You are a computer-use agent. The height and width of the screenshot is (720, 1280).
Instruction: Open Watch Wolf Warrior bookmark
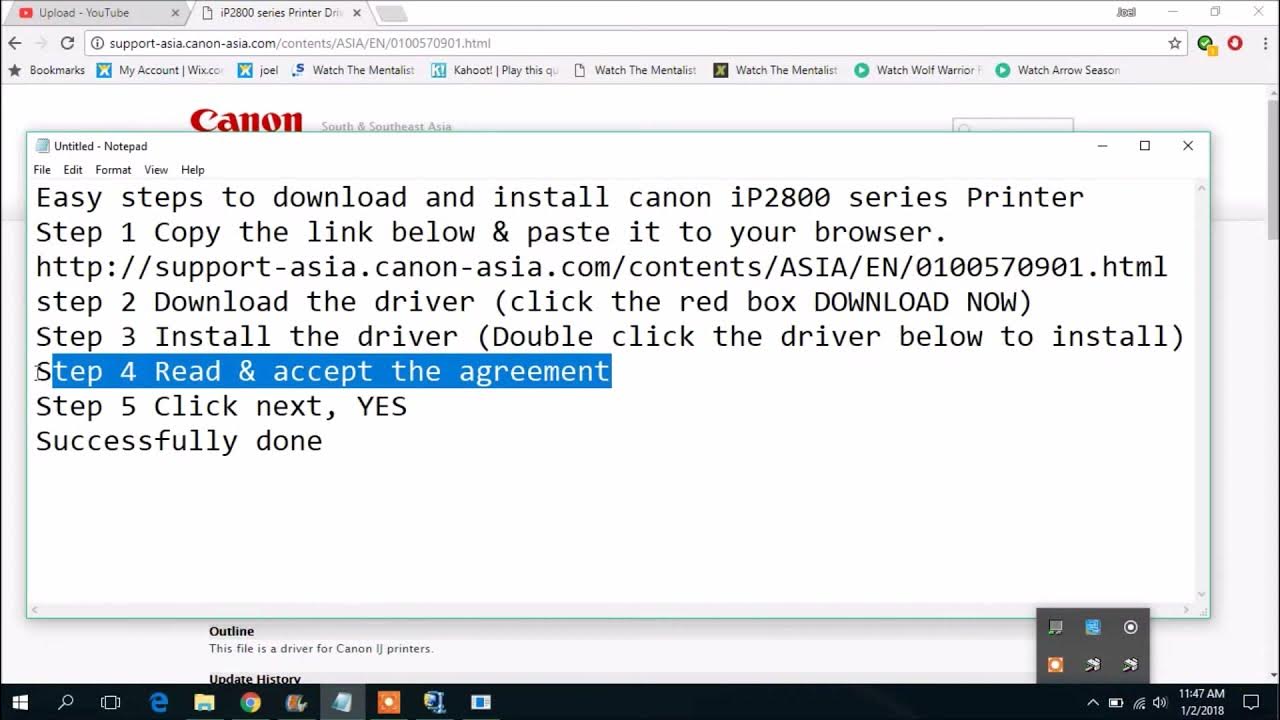918,70
